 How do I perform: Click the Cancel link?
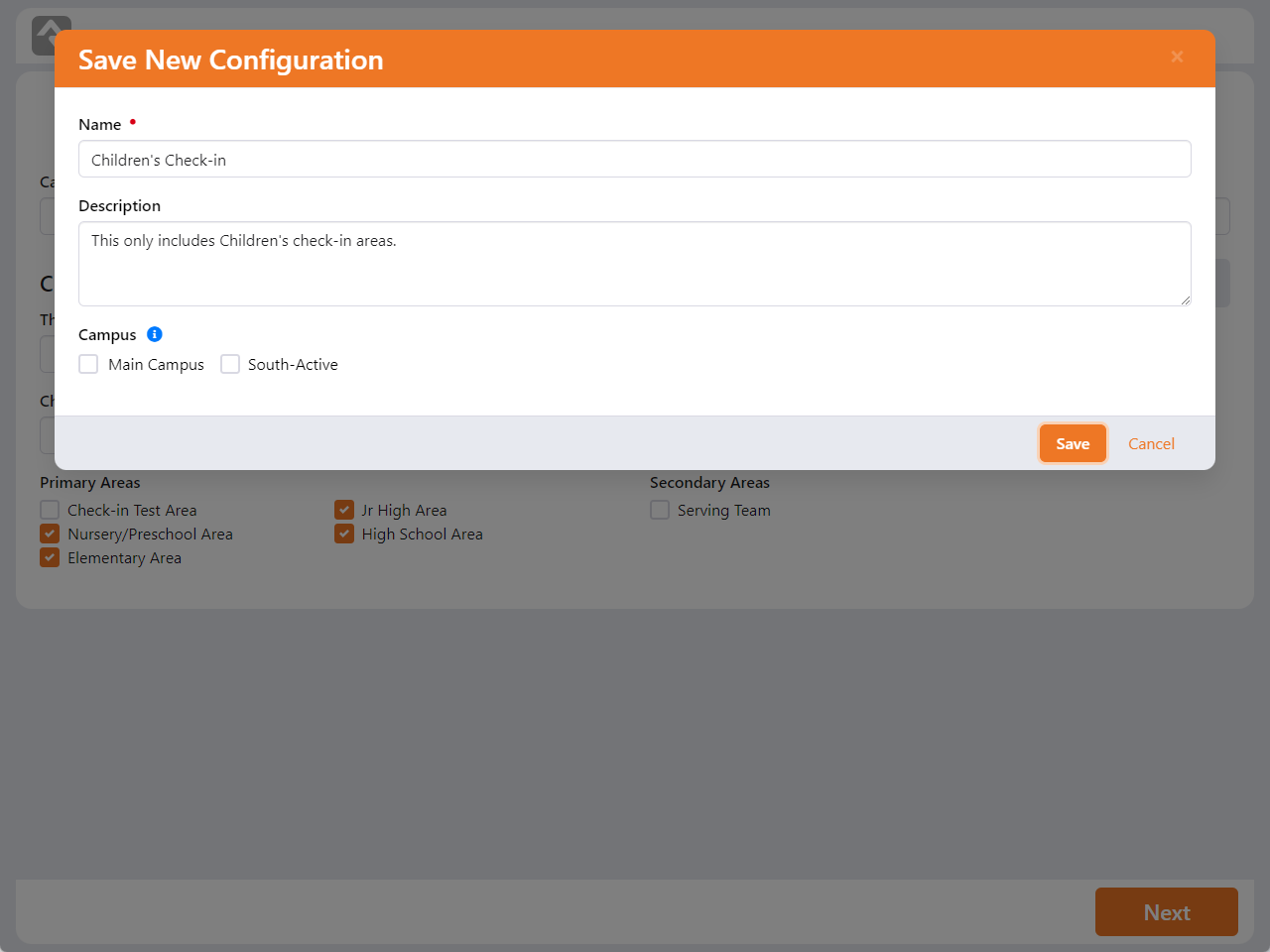1151,443
